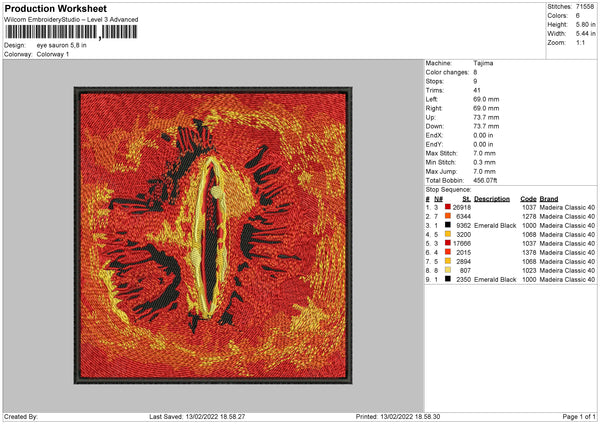Click 'Emerald Black' description in stop row 3
This screenshot has width=600, height=424.
pos(495,226)
